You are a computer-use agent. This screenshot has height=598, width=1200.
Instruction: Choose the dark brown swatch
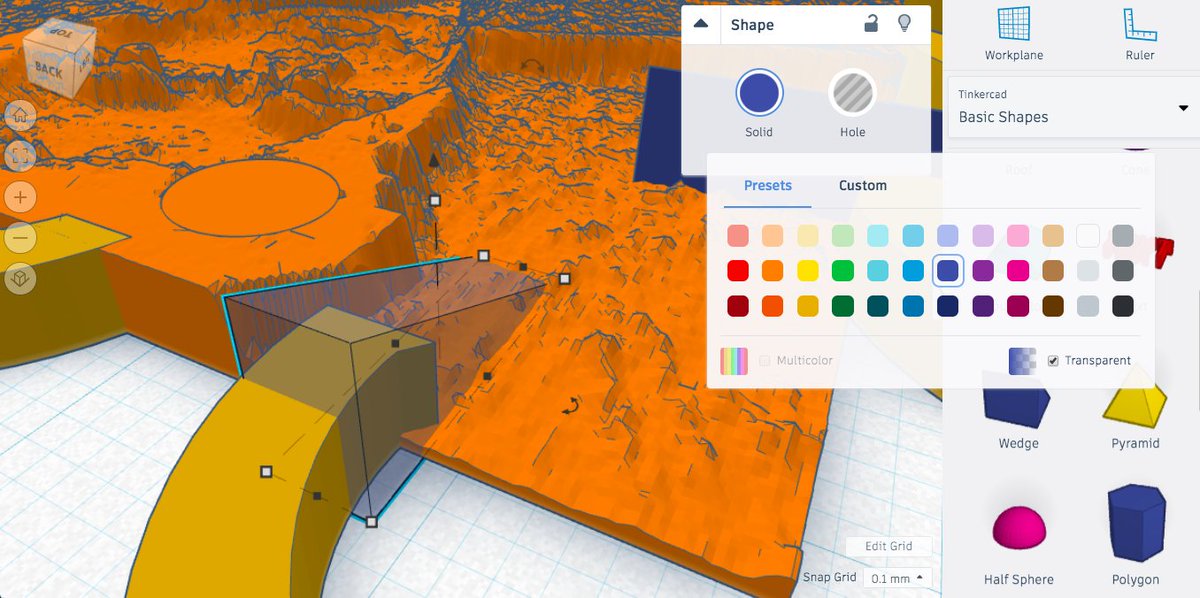click(x=1053, y=306)
